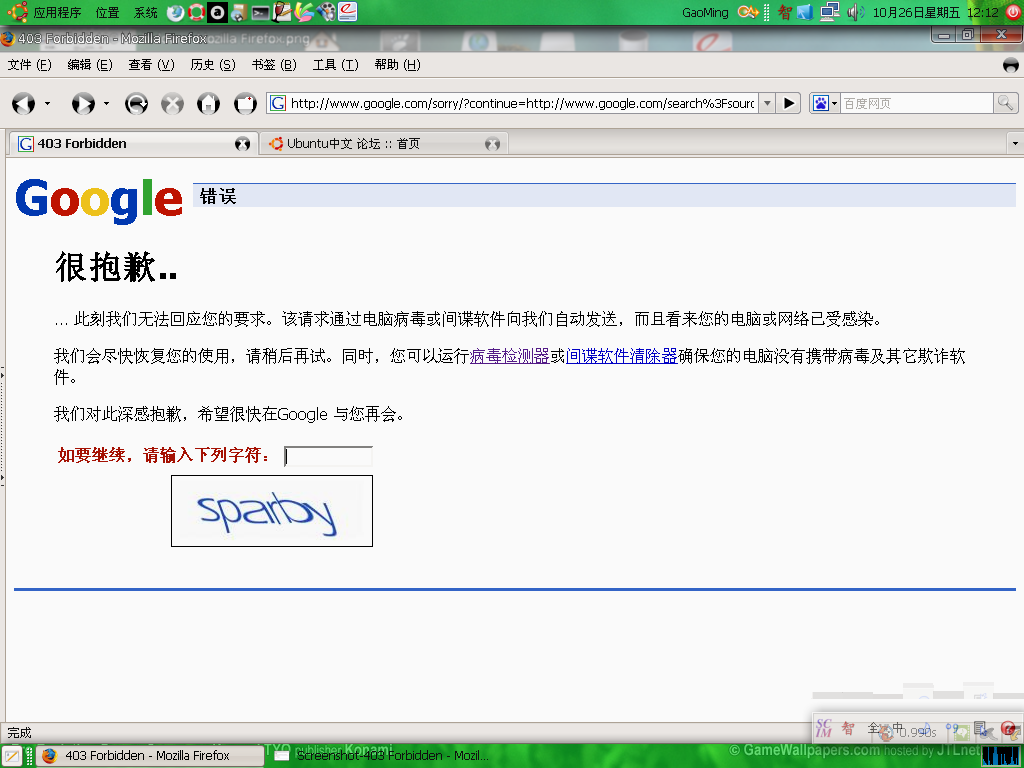
Task: Click the 完成 status bar text
Action: tap(20, 733)
